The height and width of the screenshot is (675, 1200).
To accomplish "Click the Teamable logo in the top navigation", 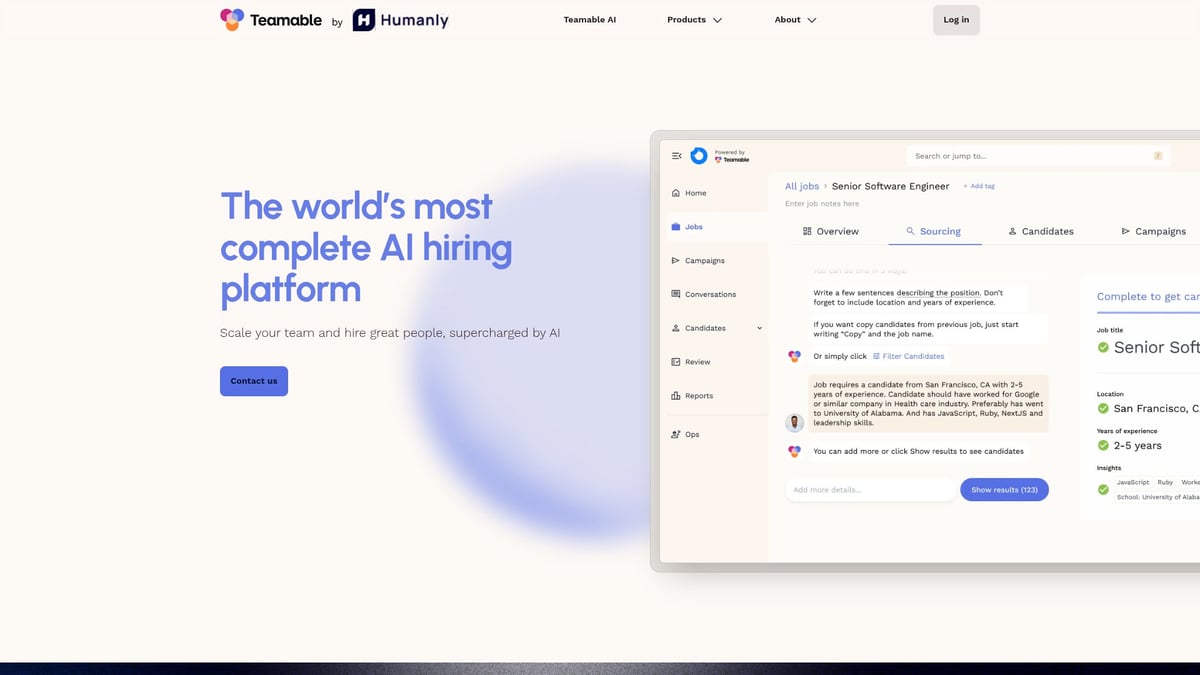I will 270,19.
